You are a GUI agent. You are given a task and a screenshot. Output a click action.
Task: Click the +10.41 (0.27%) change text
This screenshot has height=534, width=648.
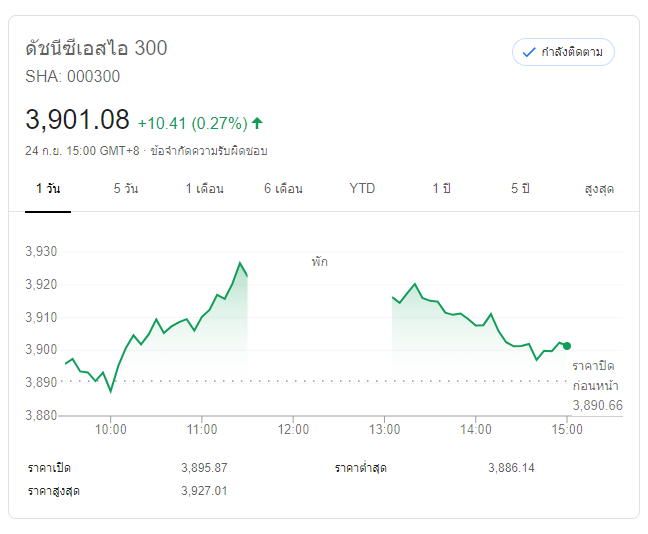click(x=192, y=123)
